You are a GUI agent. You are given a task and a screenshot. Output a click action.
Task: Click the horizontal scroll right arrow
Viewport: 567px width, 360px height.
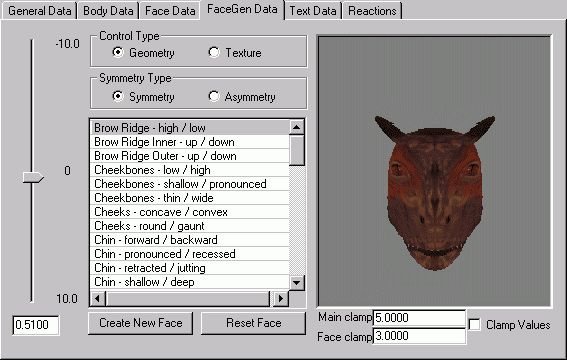281,299
